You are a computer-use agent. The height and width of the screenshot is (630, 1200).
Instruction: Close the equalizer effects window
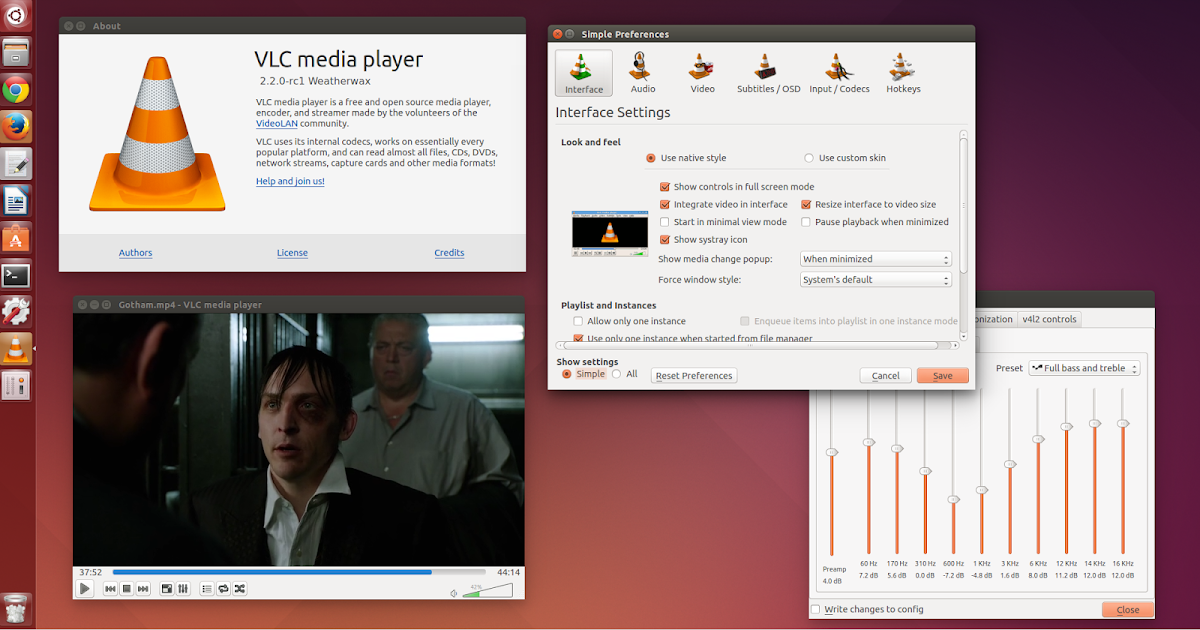pyautogui.click(x=1127, y=609)
